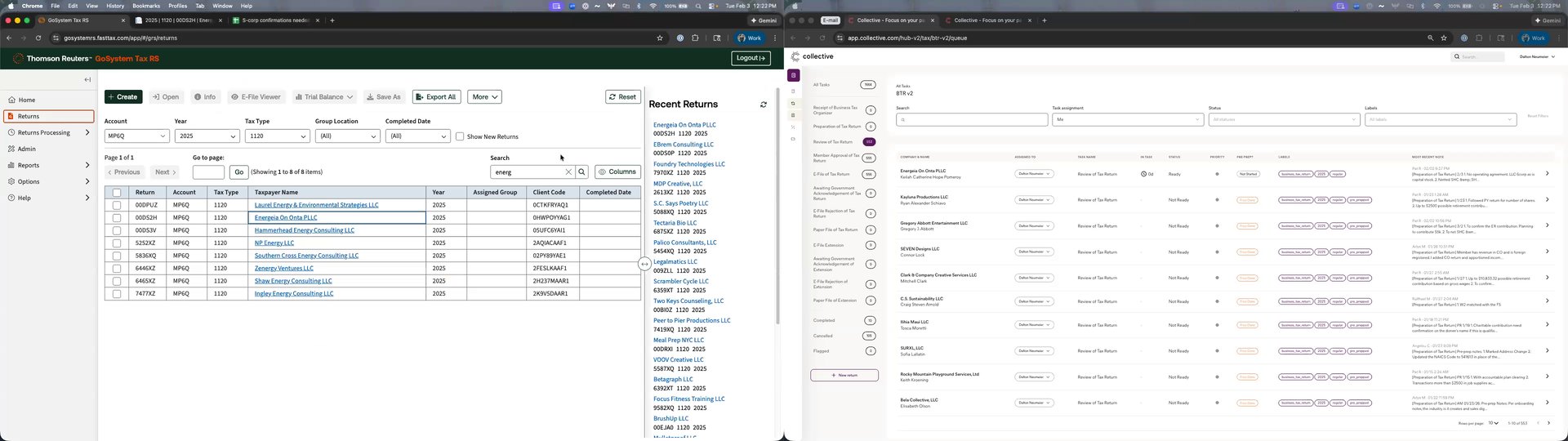This screenshot has width=1568, height=441.
Task: Select the purple tasks icon in Collective sidebar
Action: point(792,75)
